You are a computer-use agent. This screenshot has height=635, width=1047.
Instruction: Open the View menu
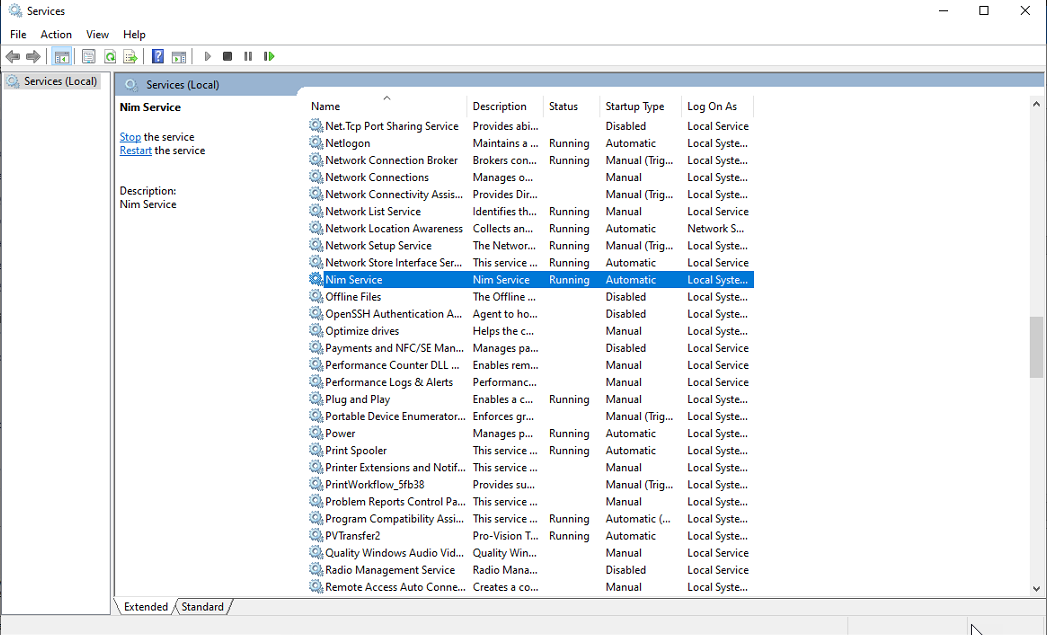click(x=96, y=33)
